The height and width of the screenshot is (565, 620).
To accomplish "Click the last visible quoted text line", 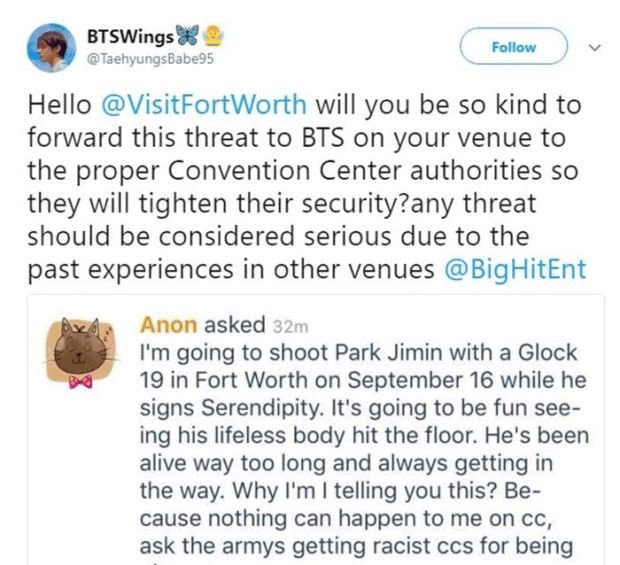I will point(357,546).
